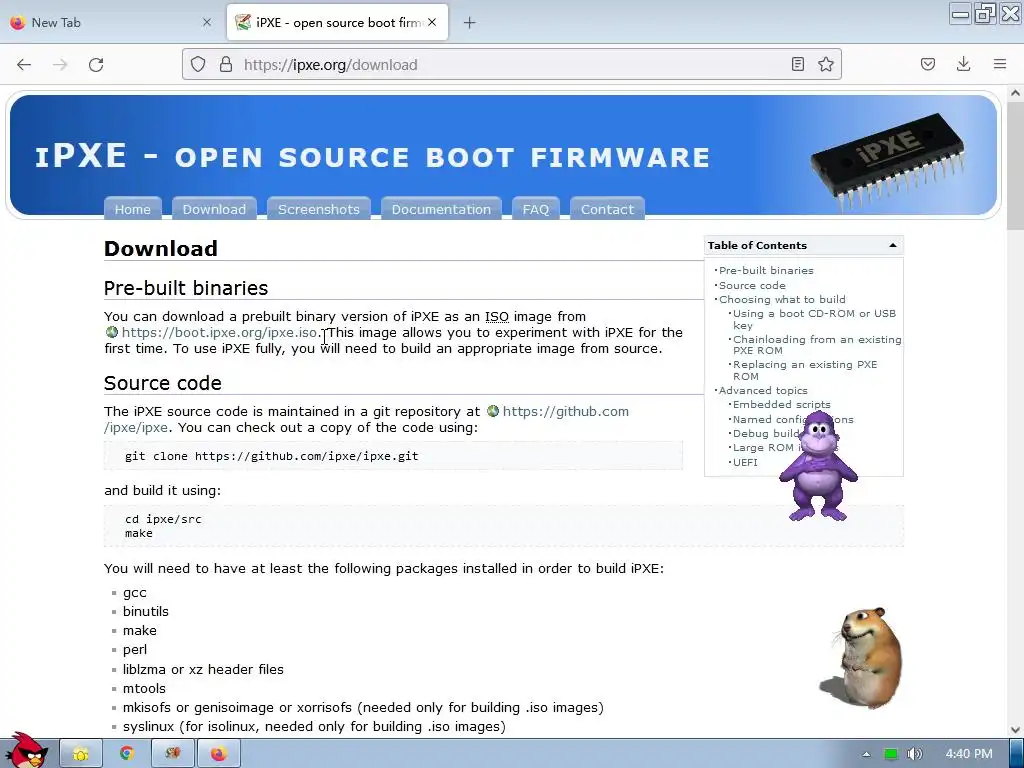Open Using a boot CD-ROM or USB key
Screen dimensions: 1024x768
click(x=814, y=319)
